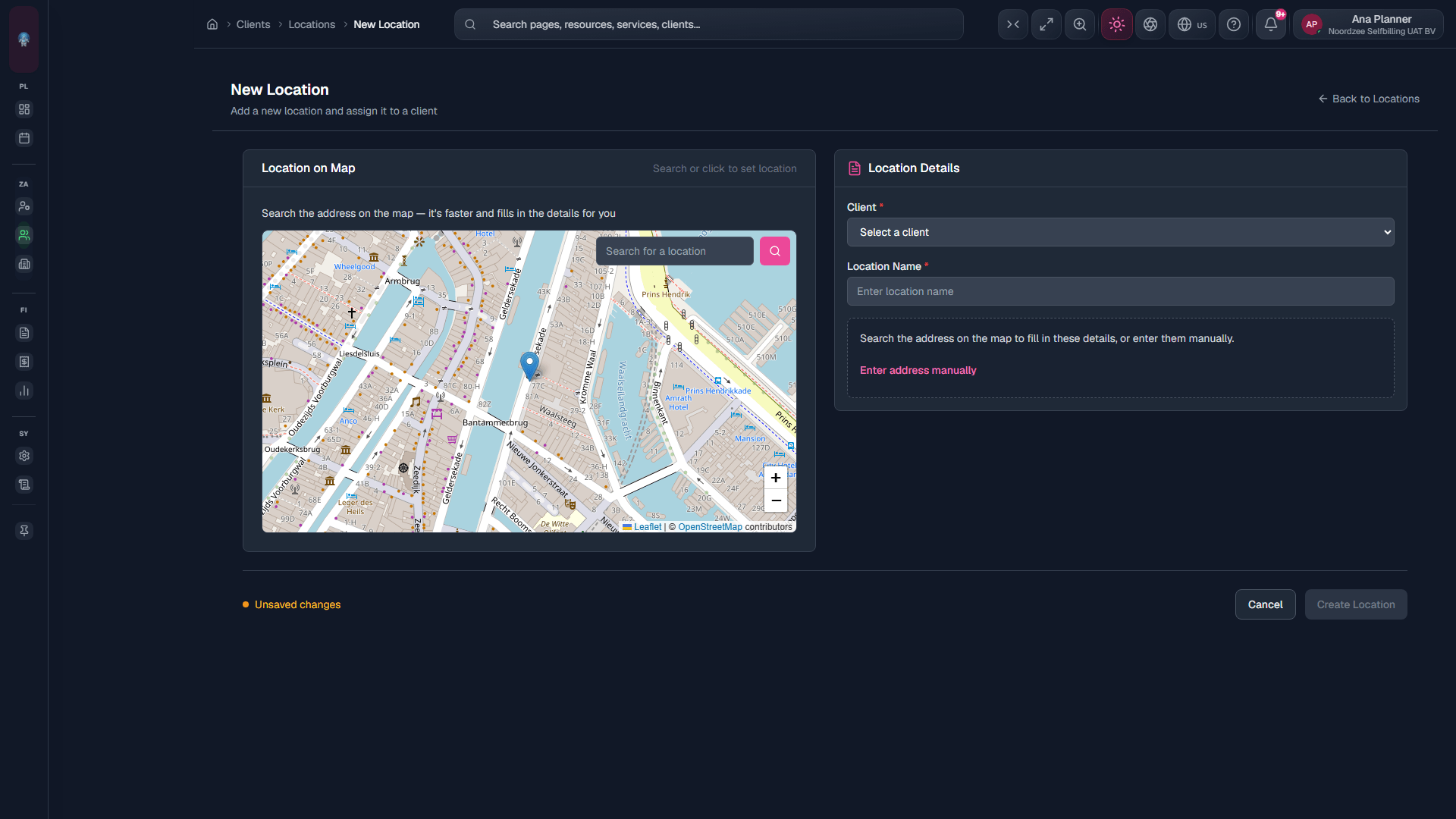Zoom in the map with plus button
The image size is (1456, 819).
tap(776, 478)
